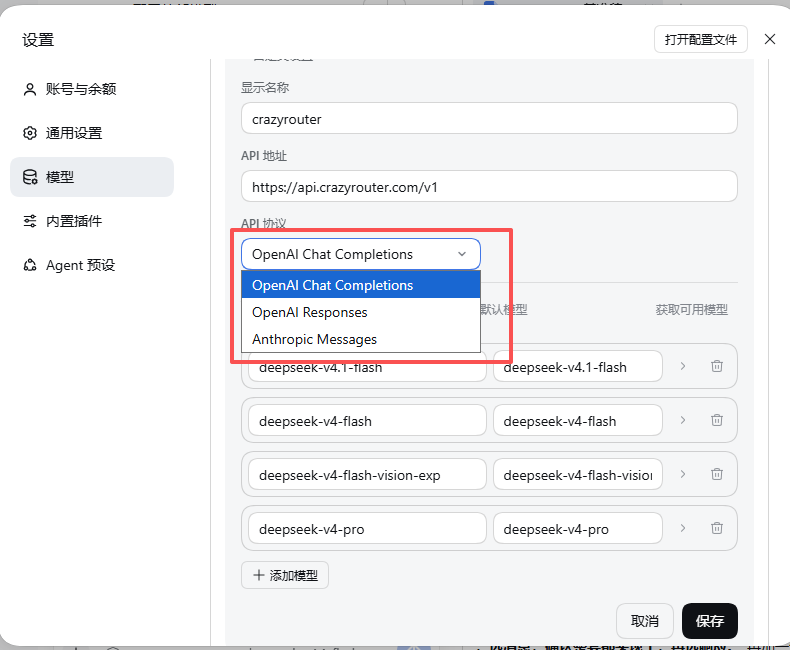
Task: Click the deepseek-v4-flash-vision-exp model ID field
Action: [367, 474]
